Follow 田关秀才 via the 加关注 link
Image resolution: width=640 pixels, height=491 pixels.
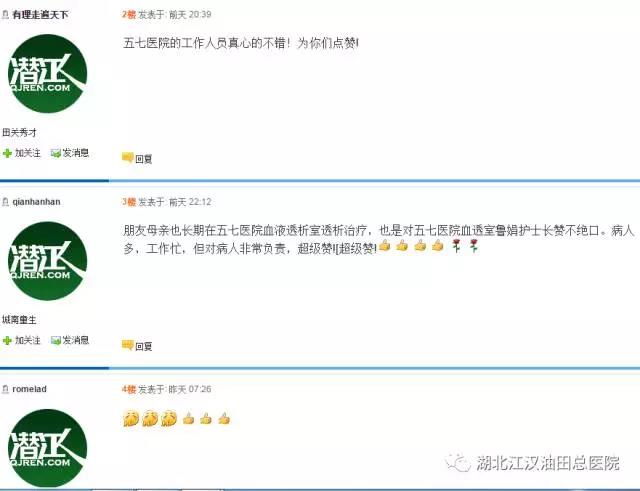click(x=28, y=153)
